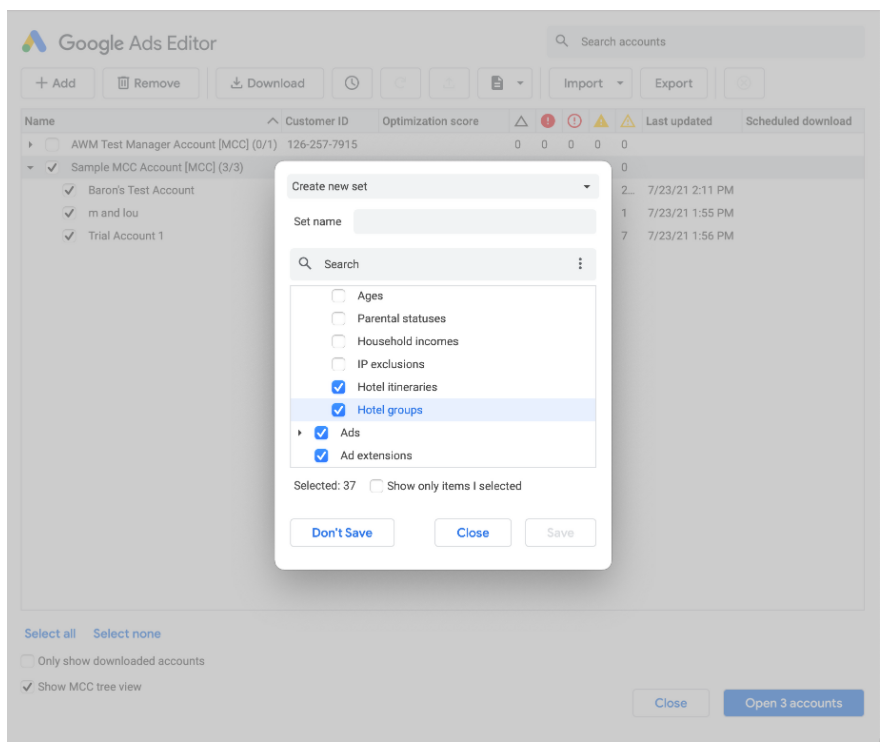Open the three-dot options menu in dialog
The height and width of the screenshot is (748, 891).
[x=580, y=263]
